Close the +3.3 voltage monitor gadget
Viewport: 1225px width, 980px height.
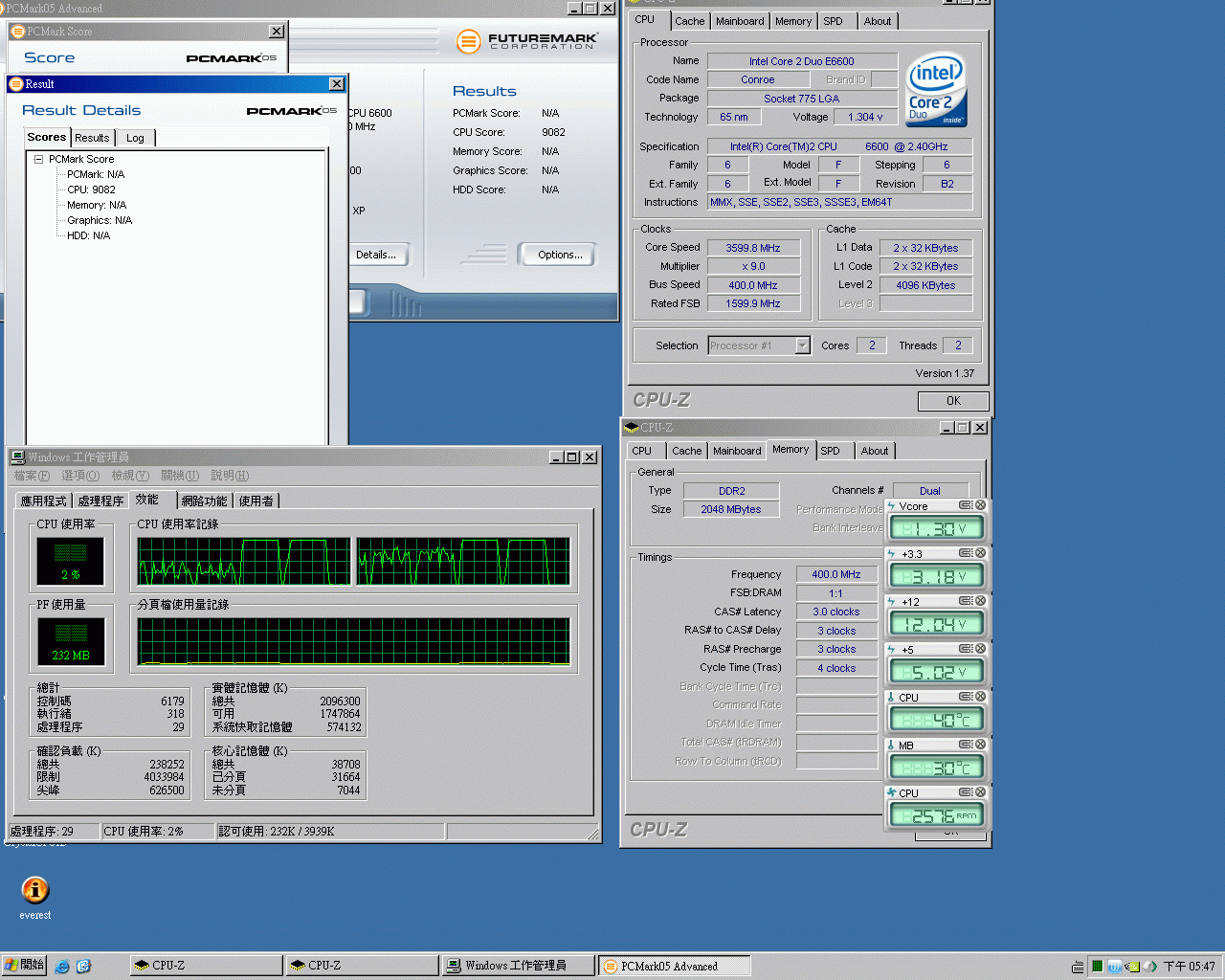(980, 553)
